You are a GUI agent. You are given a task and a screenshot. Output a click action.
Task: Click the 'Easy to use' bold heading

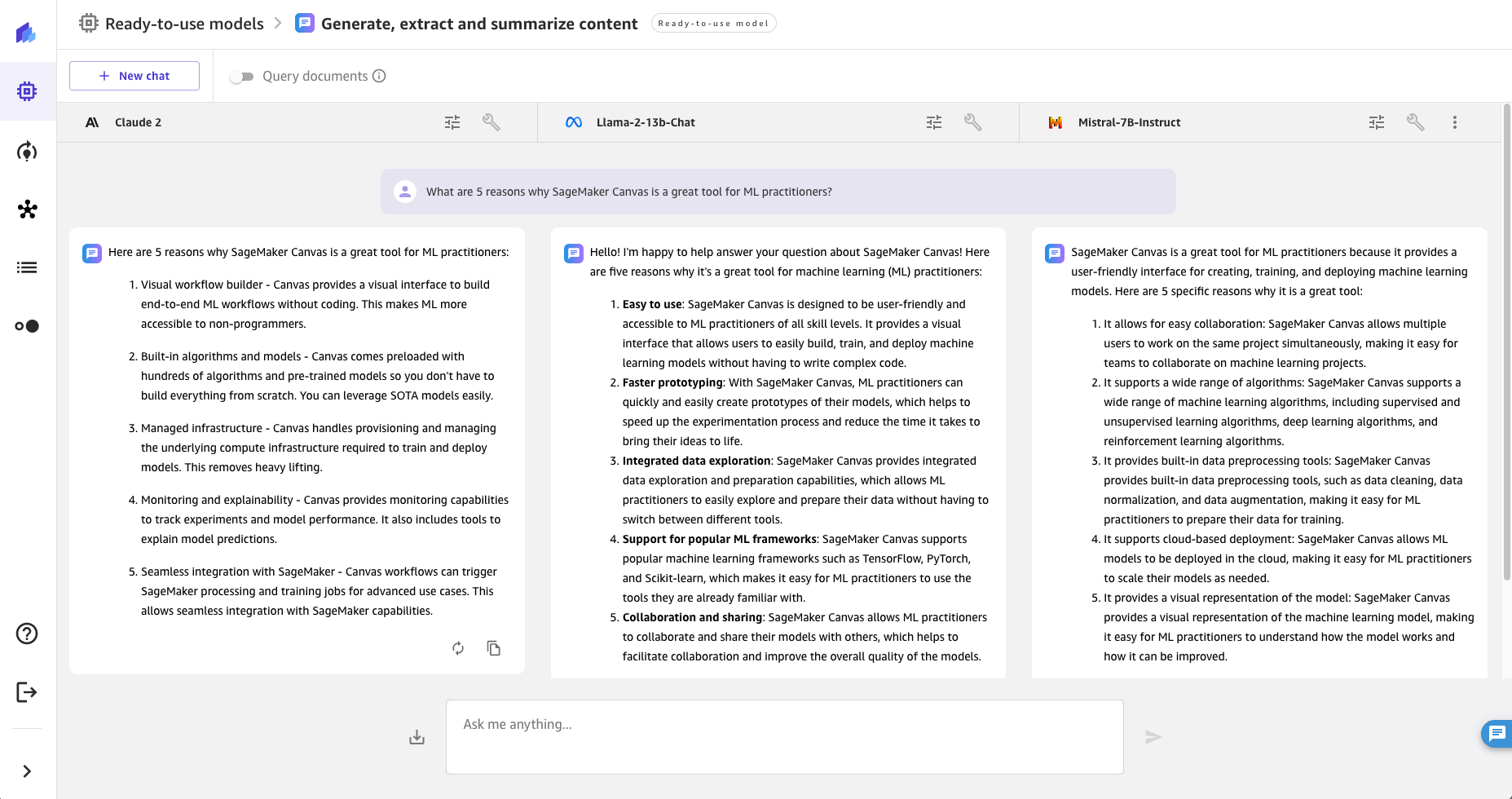[652, 304]
